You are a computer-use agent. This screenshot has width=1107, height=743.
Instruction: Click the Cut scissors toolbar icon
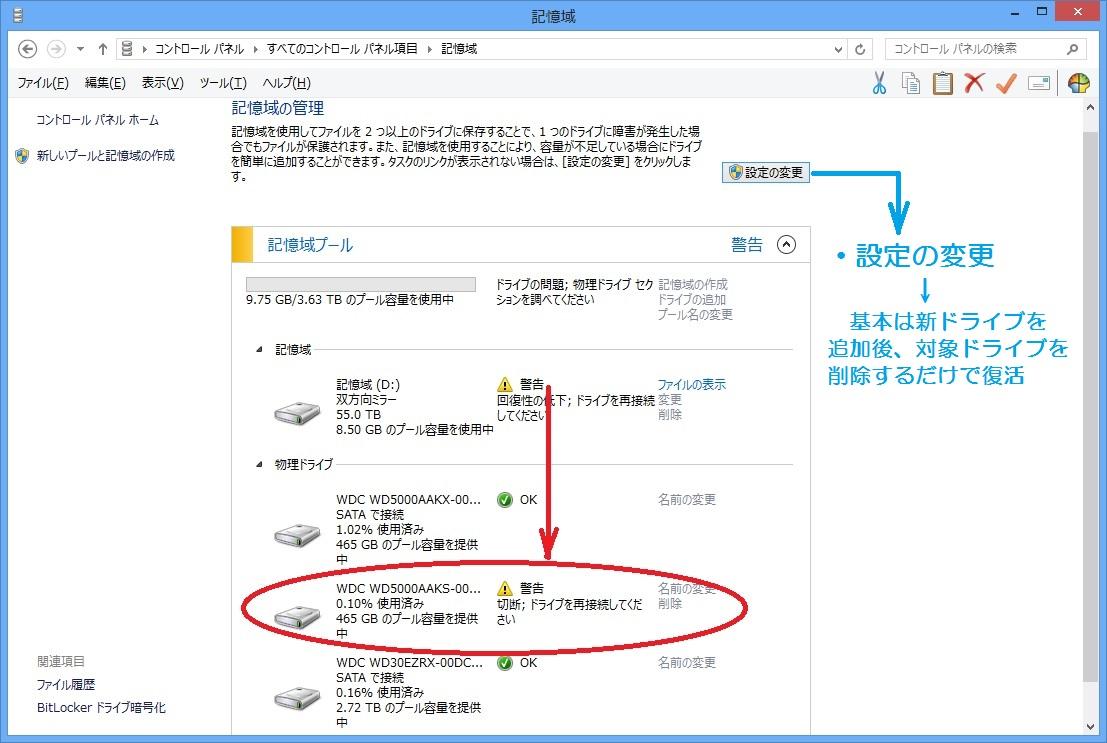pyautogui.click(x=879, y=83)
